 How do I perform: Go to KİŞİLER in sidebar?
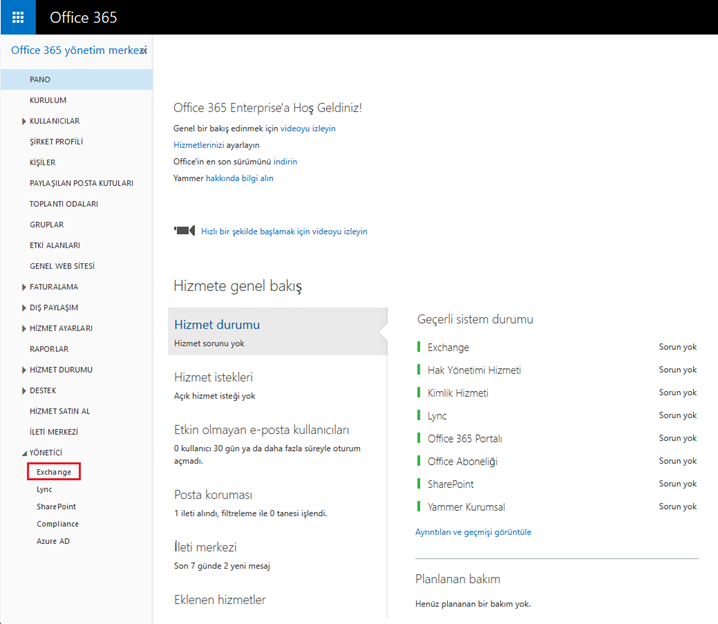(43, 163)
